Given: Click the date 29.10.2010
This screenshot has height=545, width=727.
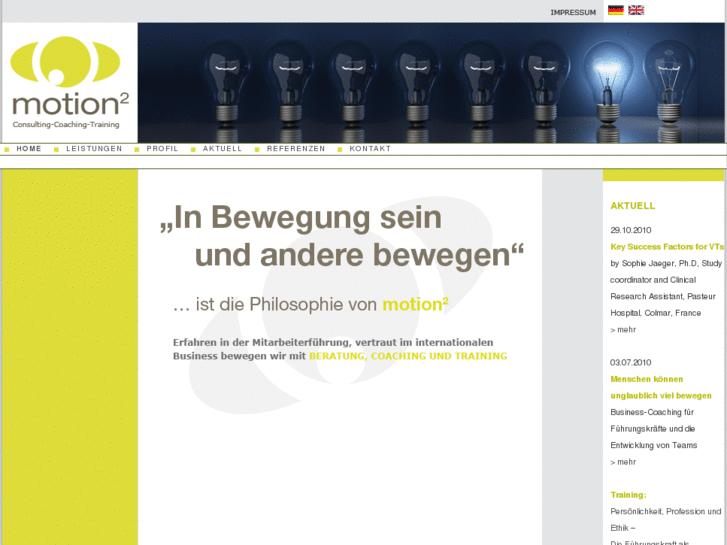Looking at the screenshot, I should [631, 230].
